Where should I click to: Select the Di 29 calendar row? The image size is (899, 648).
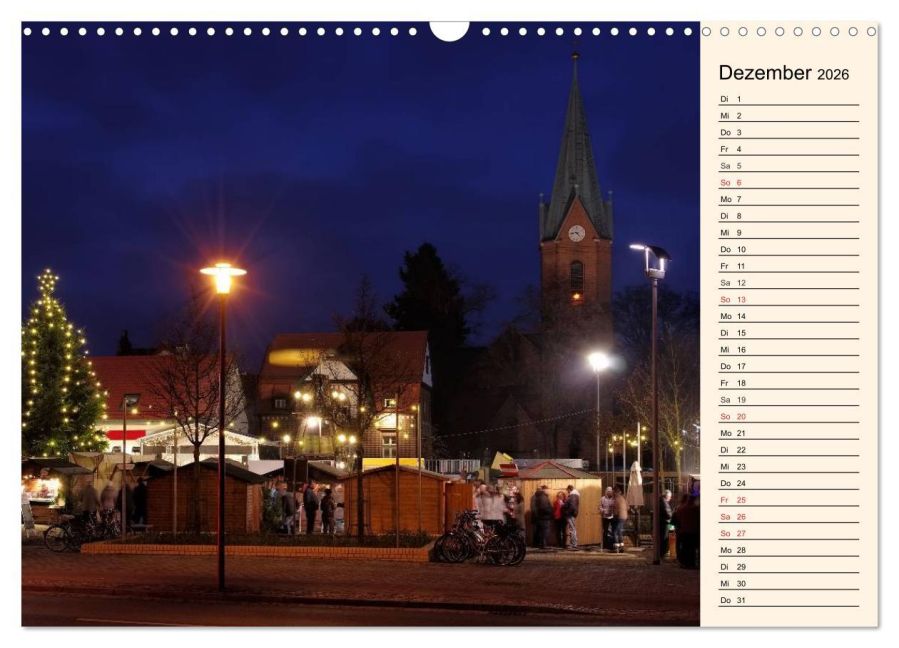tap(789, 567)
